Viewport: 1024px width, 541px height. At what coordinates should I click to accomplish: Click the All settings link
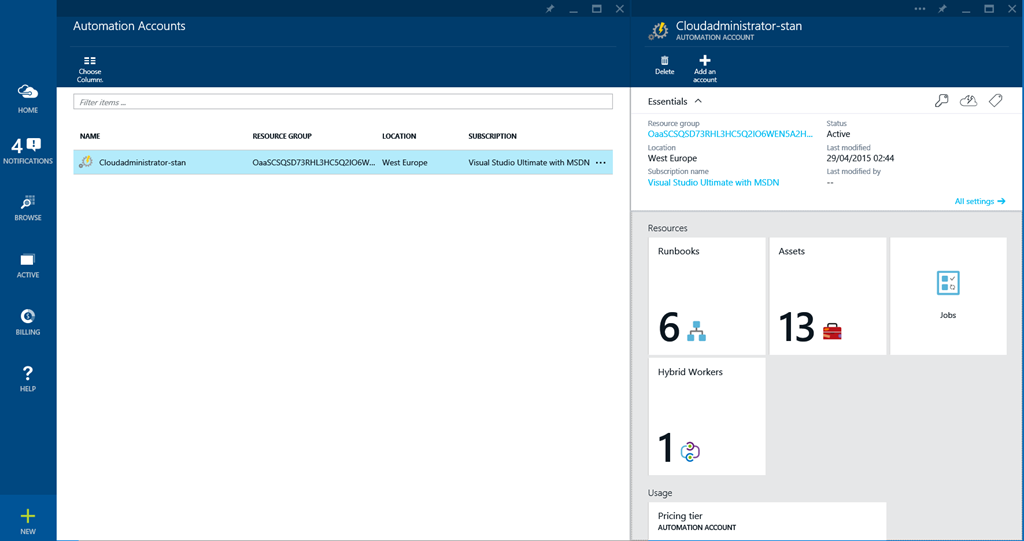pos(979,201)
